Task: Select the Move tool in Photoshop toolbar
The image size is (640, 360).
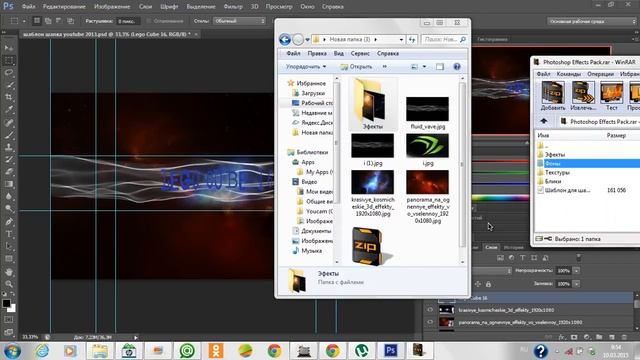Action: coord(9,48)
